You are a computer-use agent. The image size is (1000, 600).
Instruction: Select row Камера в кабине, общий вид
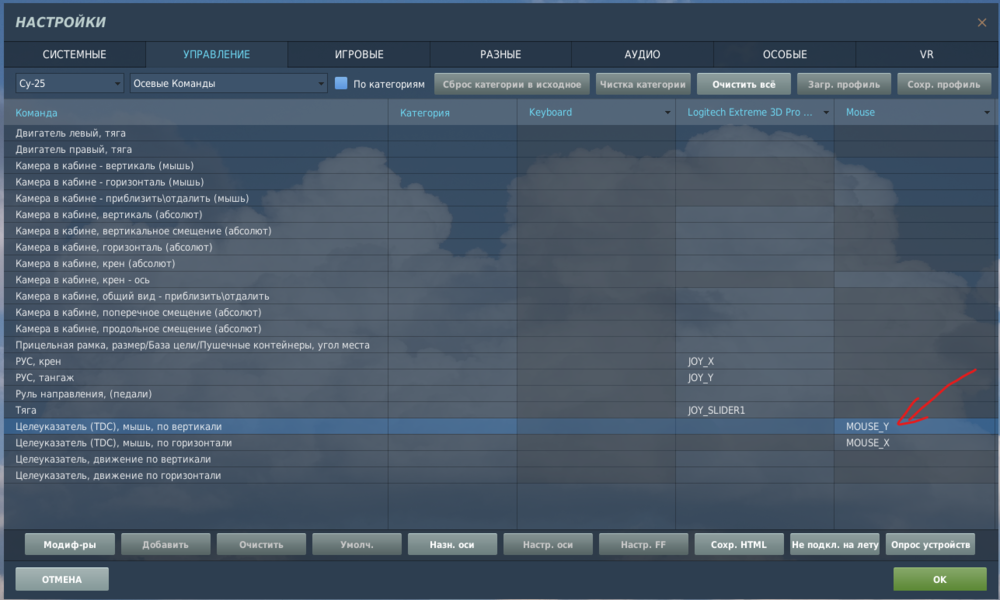[501, 296]
